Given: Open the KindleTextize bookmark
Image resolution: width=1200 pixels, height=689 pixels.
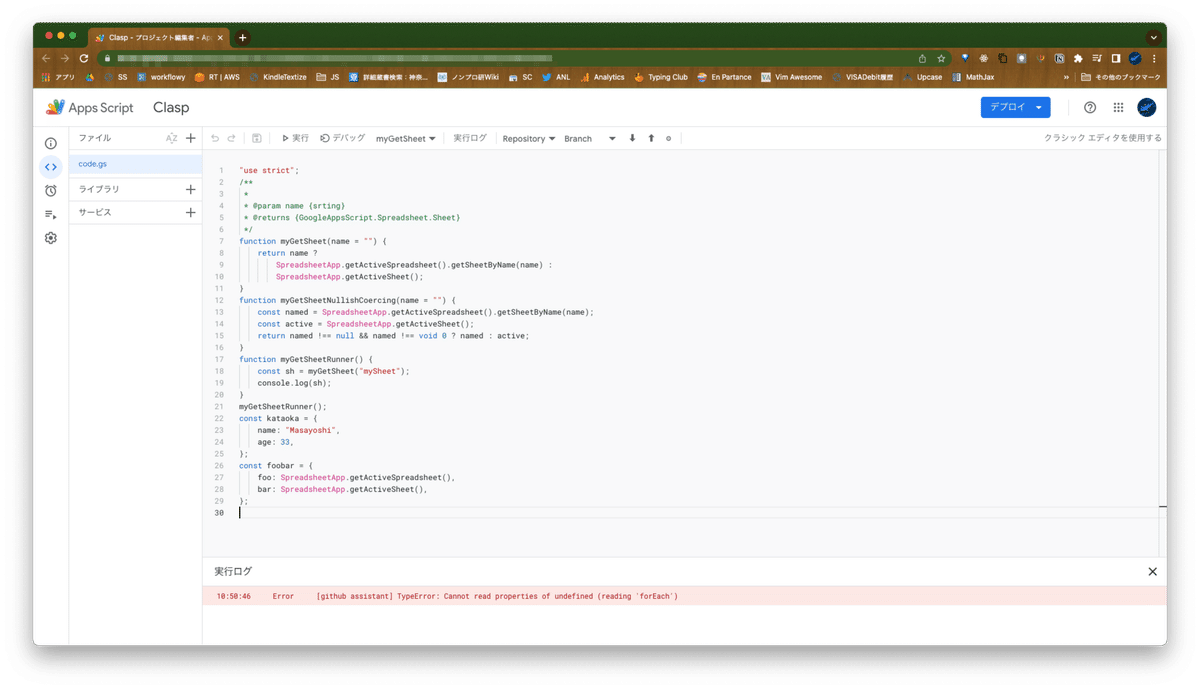Looking at the screenshot, I should tap(278, 77).
